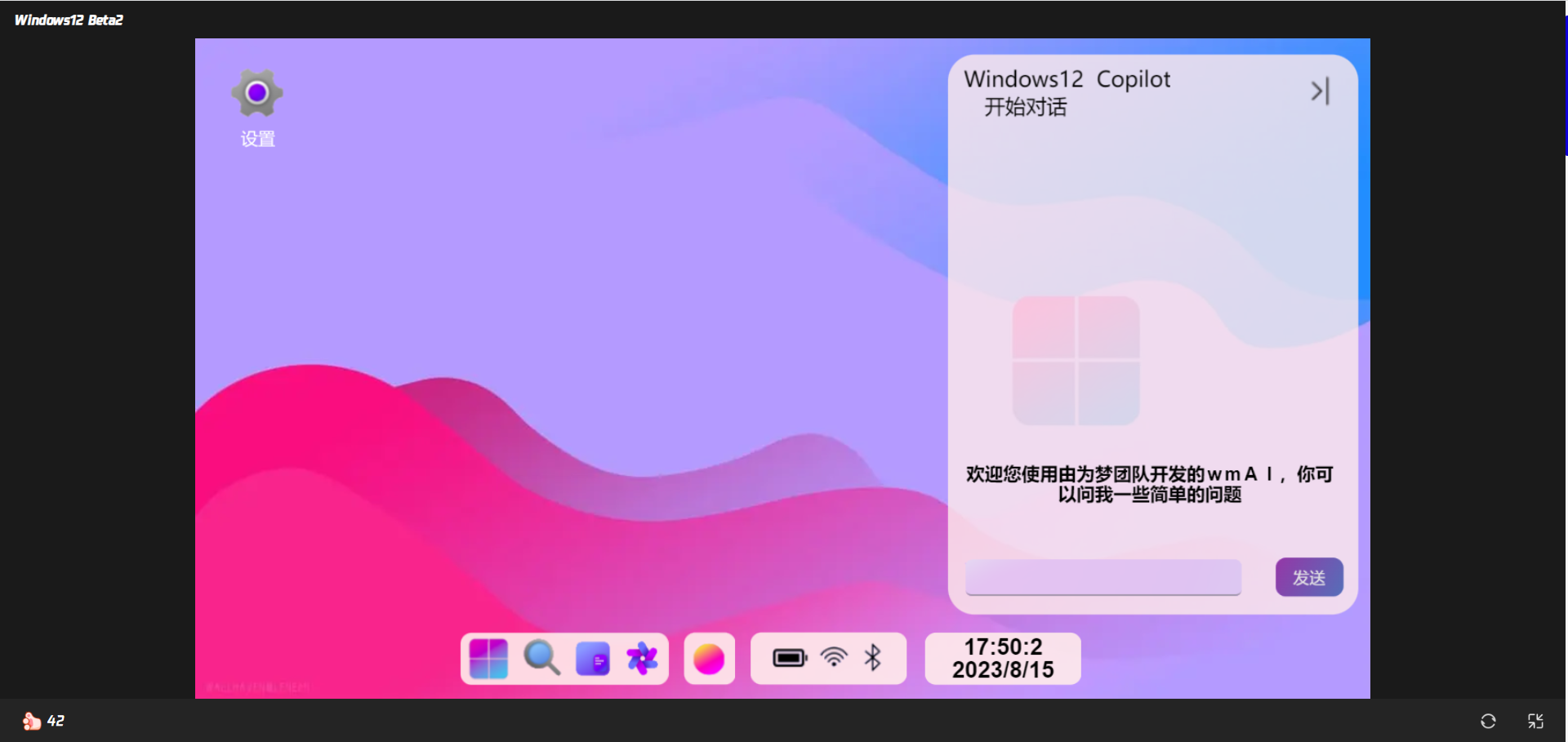Open the Wi-Fi network icon
The height and width of the screenshot is (742, 1568).
click(834, 657)
